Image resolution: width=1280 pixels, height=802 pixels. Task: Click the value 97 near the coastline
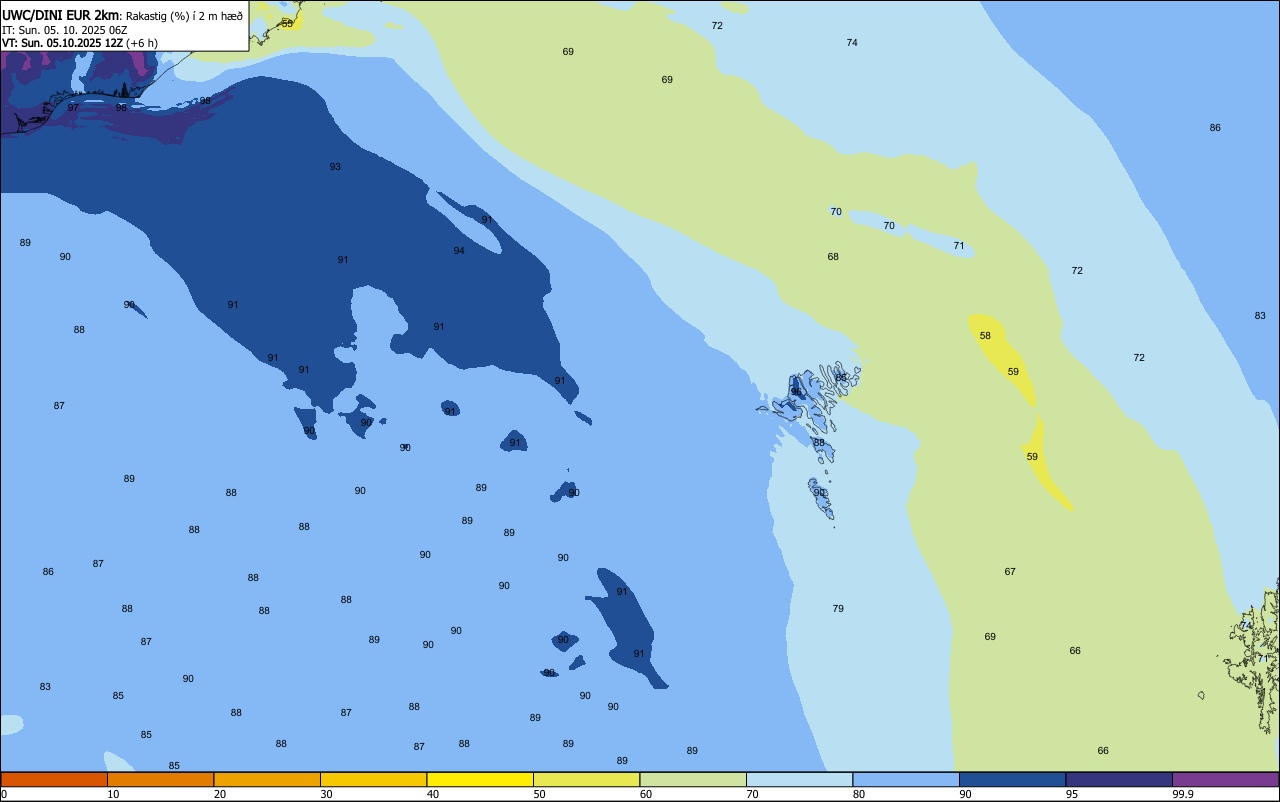(73, 108)
